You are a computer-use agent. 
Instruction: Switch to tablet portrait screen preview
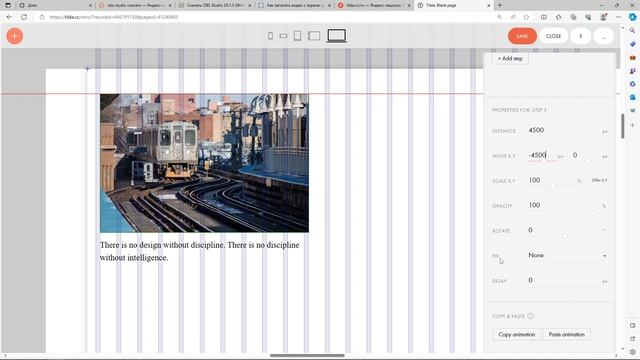tap(298, 36)
